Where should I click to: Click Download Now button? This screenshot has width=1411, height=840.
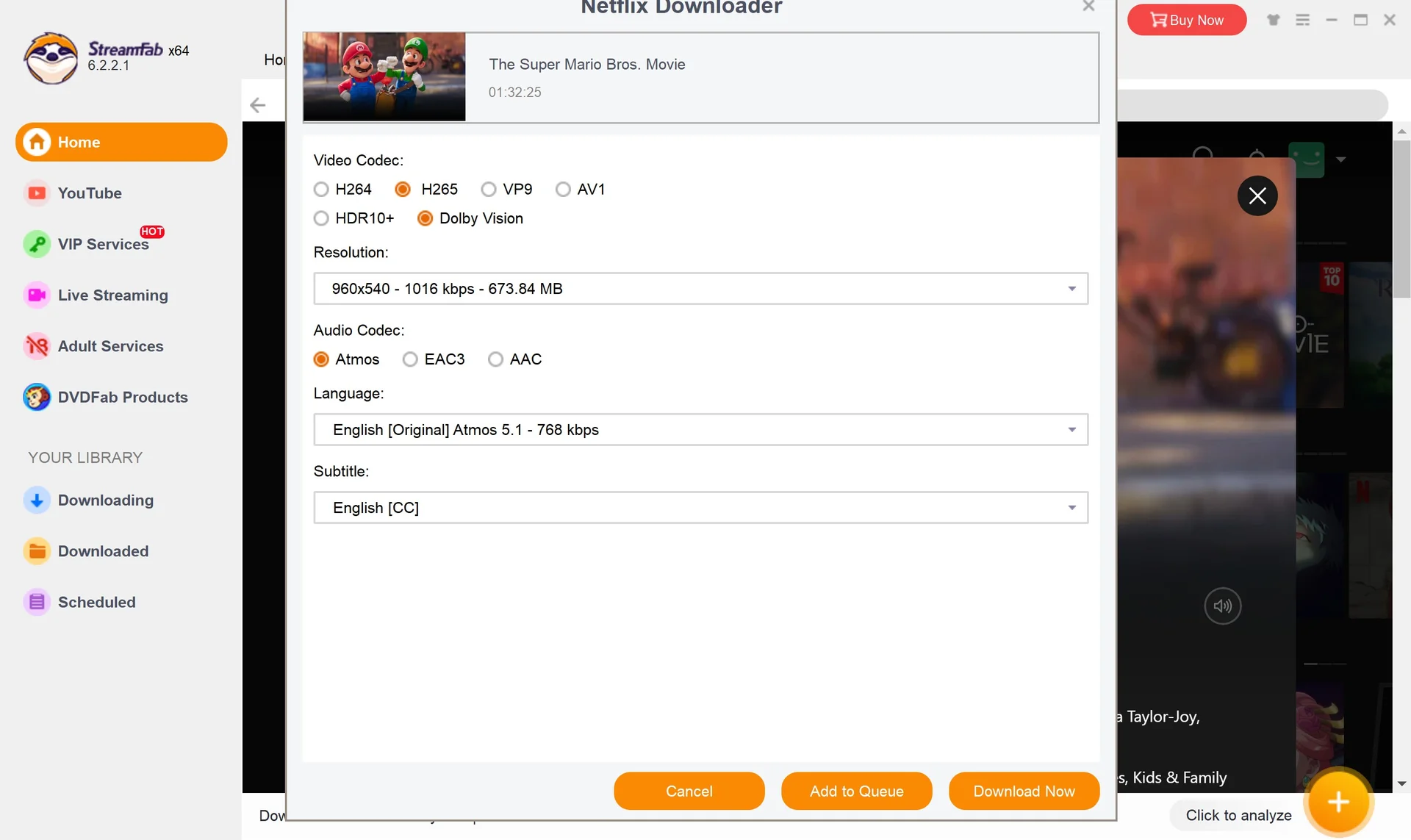(x=1024, y=791)
